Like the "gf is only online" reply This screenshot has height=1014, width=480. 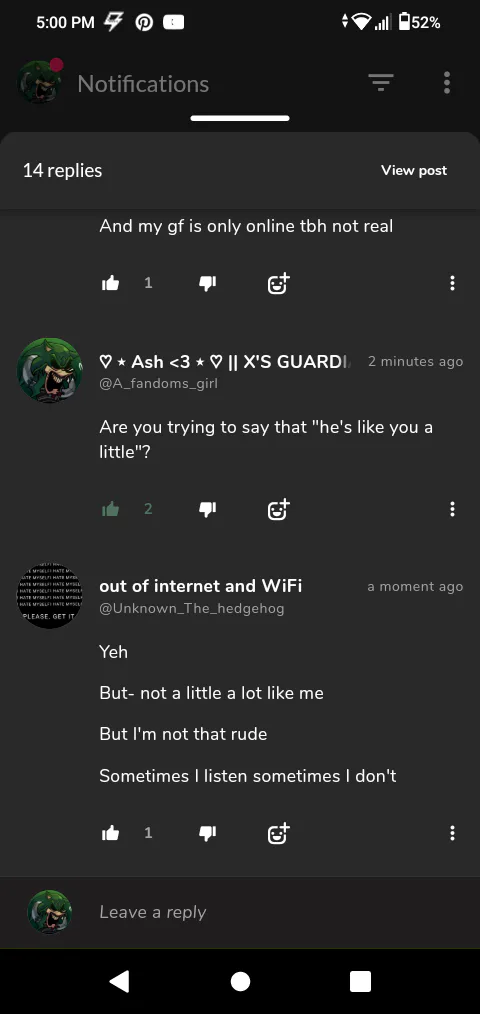pos(111,283)
